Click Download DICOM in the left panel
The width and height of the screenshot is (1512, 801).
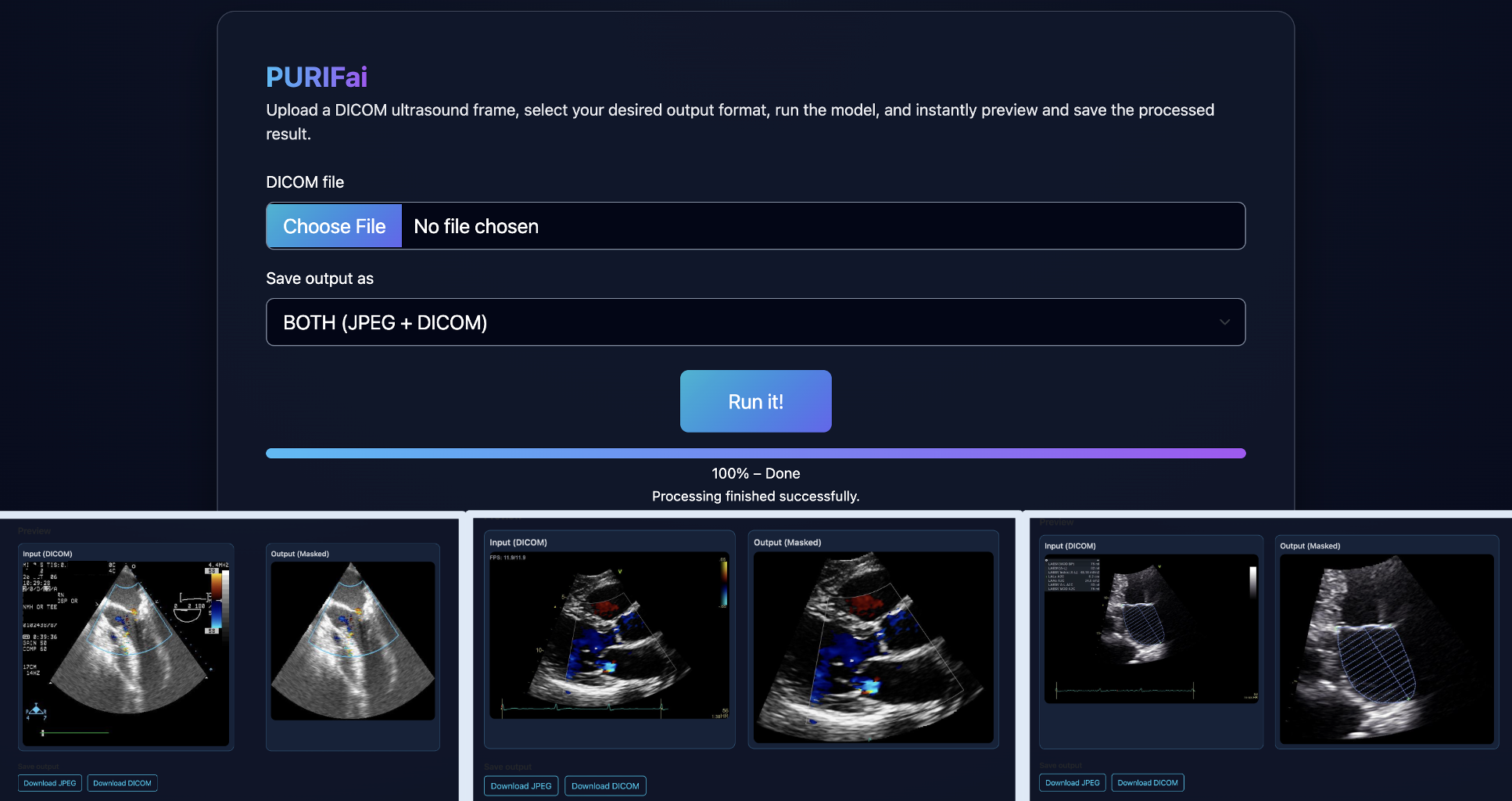pyautogui.click(x=122, y=783)
